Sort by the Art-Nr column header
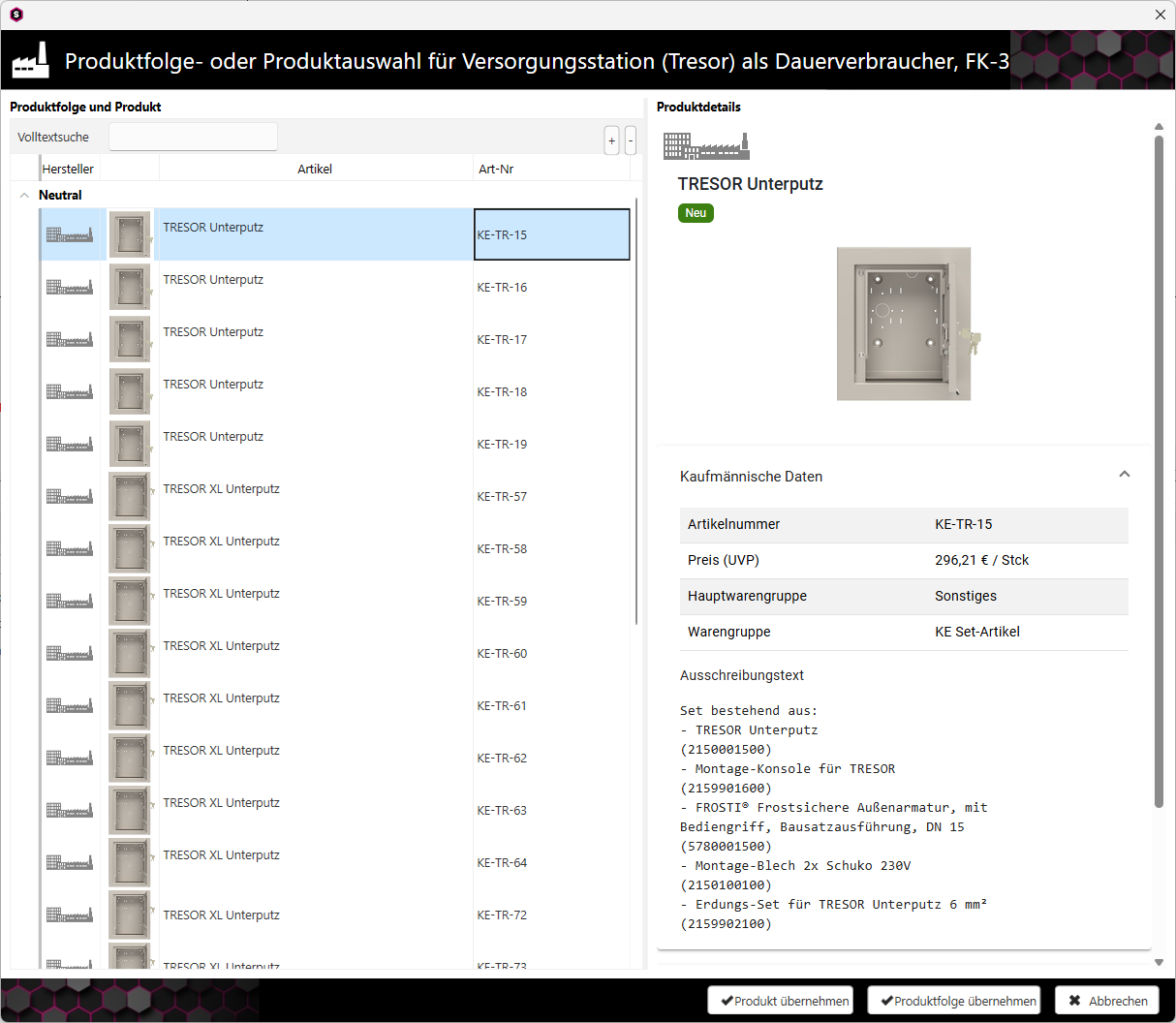Screen dimensions: 1176x1023 tap(551, 169)
